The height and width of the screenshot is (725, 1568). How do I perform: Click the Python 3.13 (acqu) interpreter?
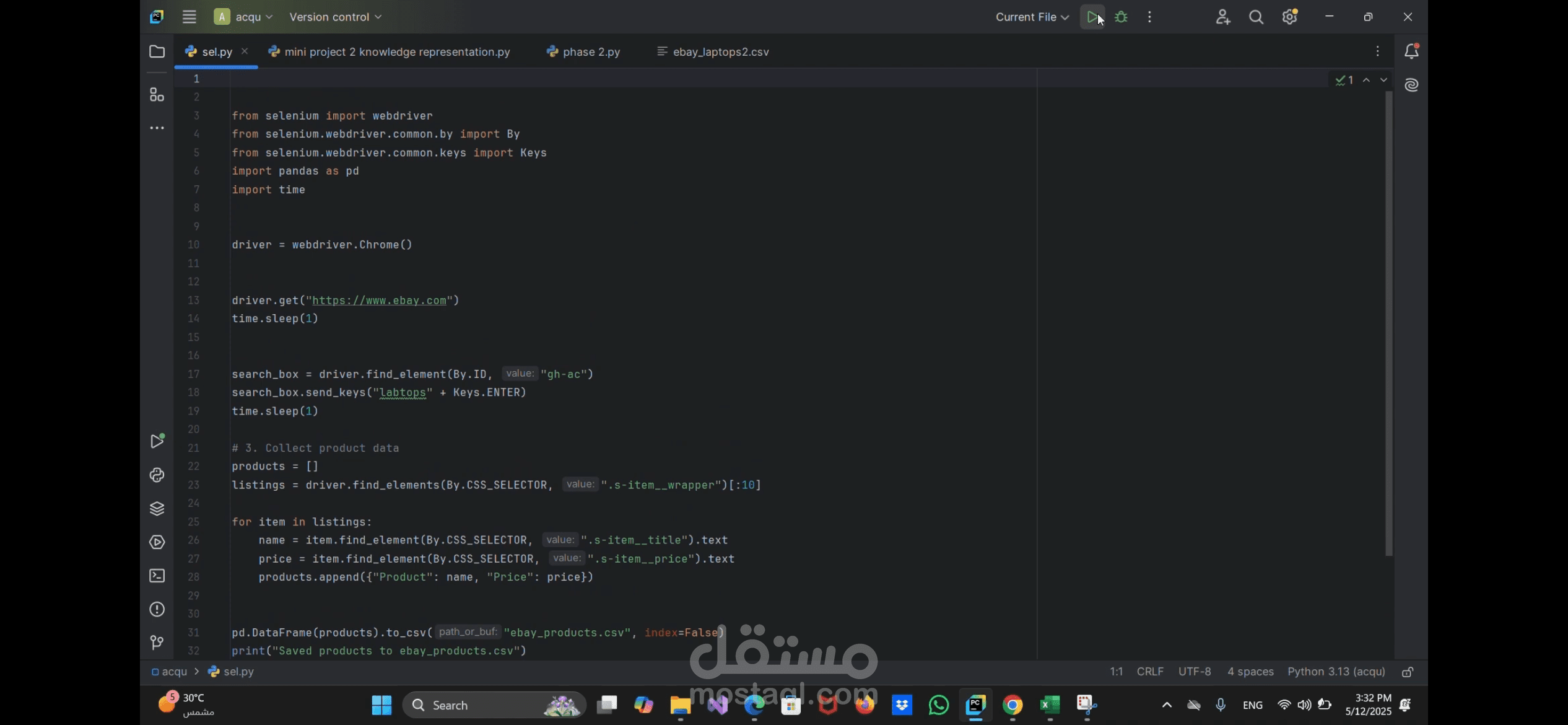(1336, 672)
